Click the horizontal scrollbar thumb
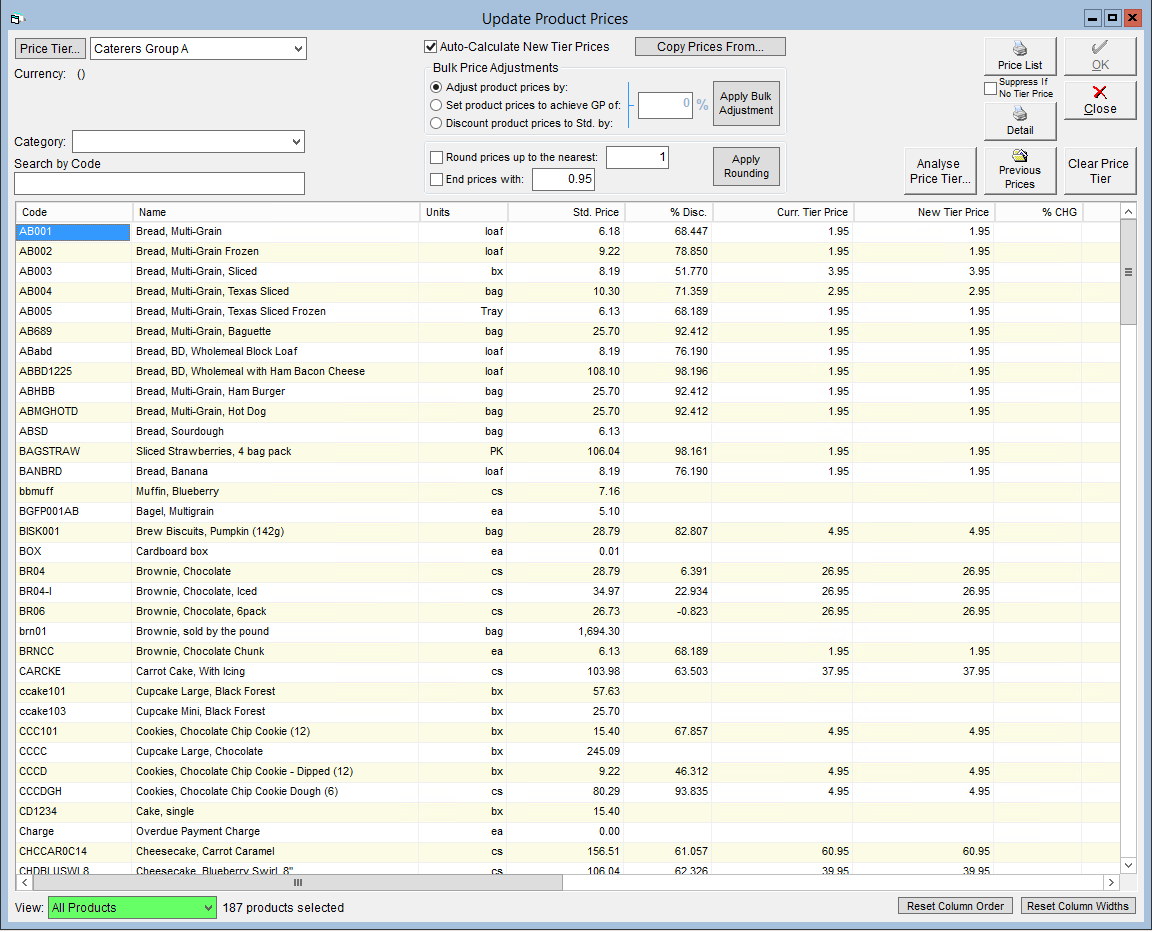The height and width of the screenshot is (932, 1152). [x=298, y=882]
